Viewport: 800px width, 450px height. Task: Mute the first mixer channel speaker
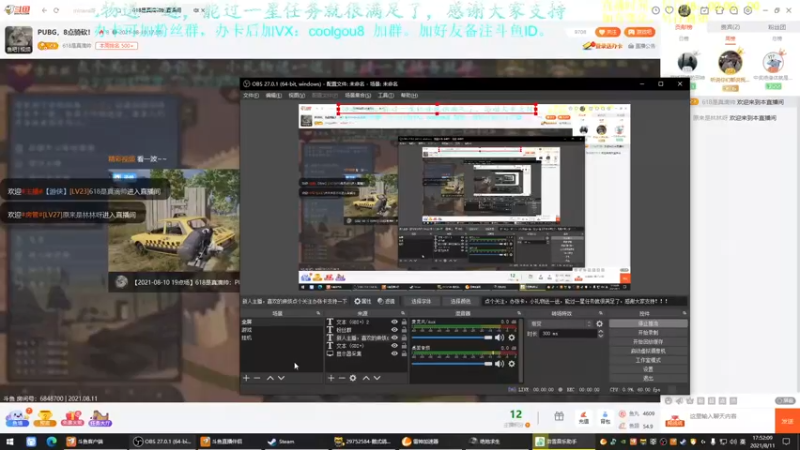[499, 337]
